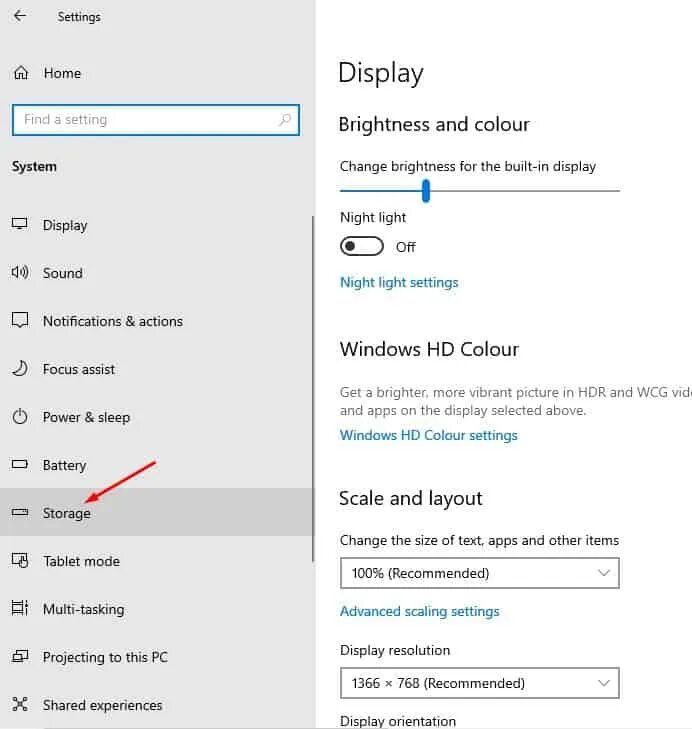Open the Sound settings page

click(x=156, y=273)
